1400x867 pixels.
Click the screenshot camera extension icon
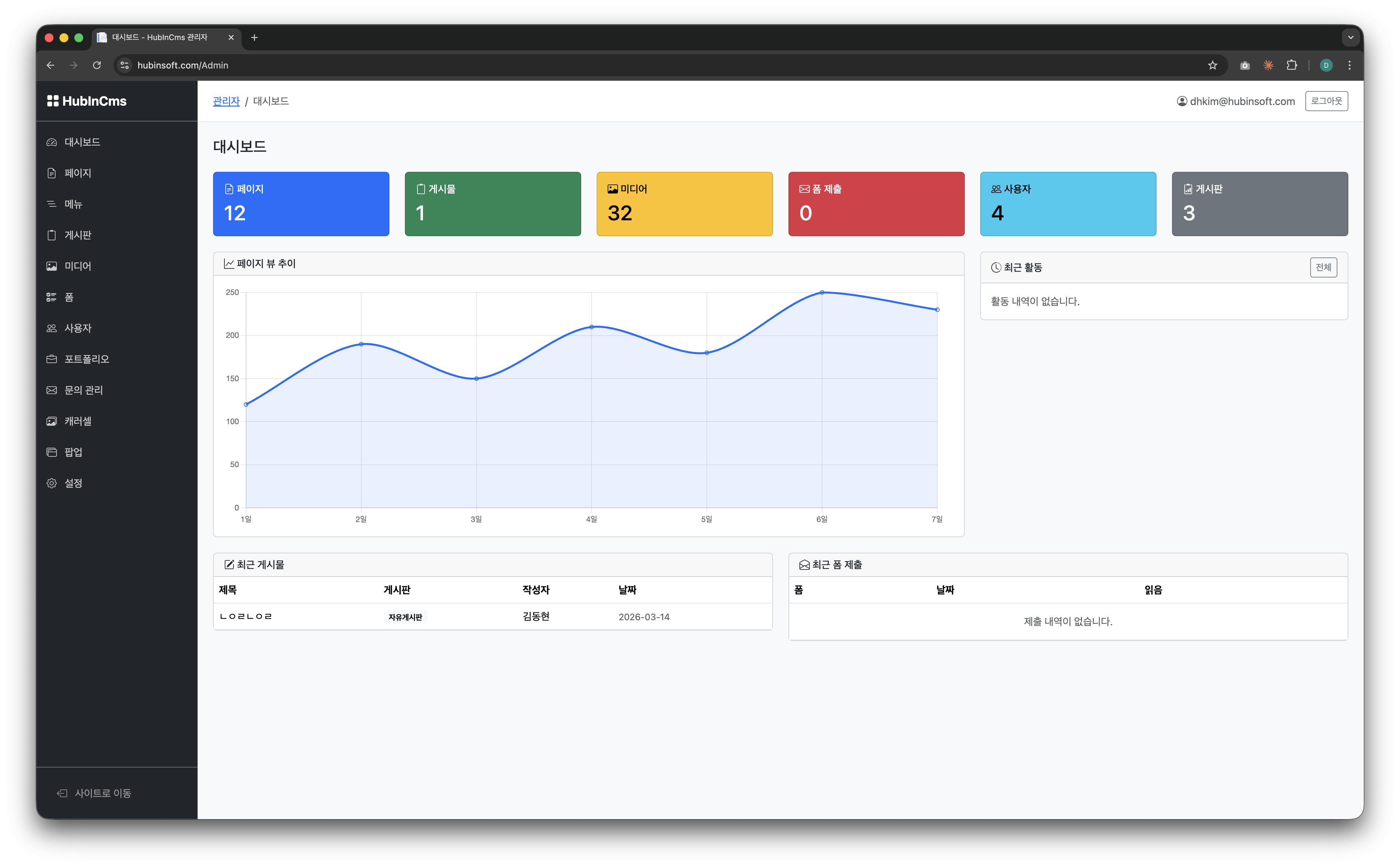coord(1244,65)
